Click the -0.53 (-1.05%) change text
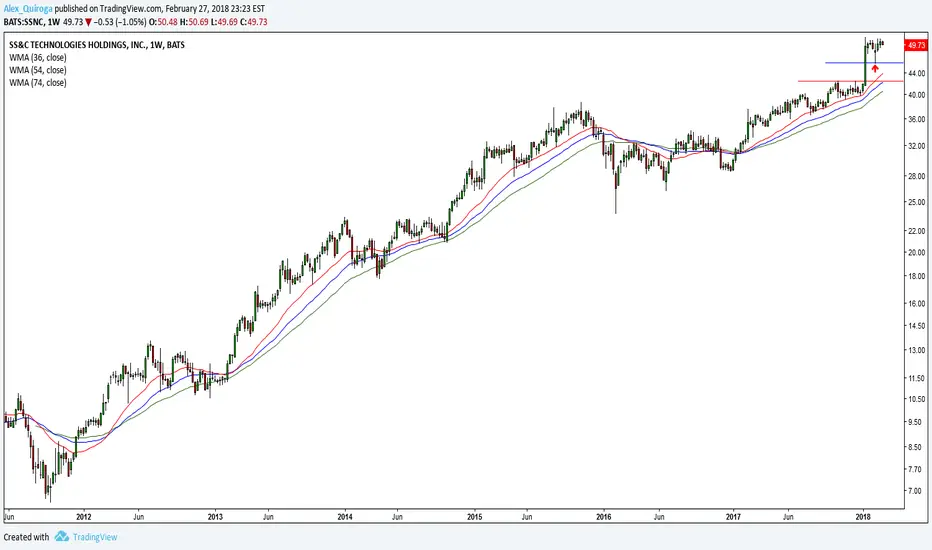The height and width of the screenshot is (550, 932). (120, 22)
